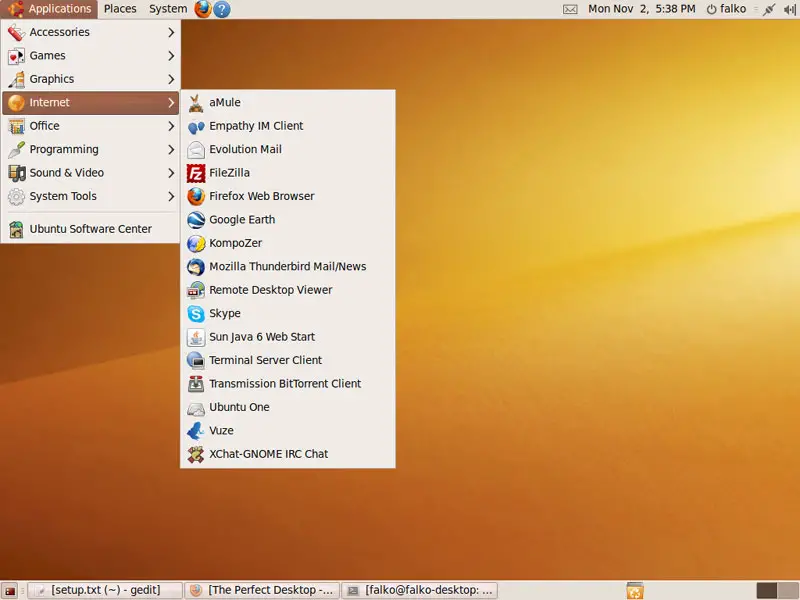
Task: Close the Applications menu from the top panel
Action: tap(49, 9)
